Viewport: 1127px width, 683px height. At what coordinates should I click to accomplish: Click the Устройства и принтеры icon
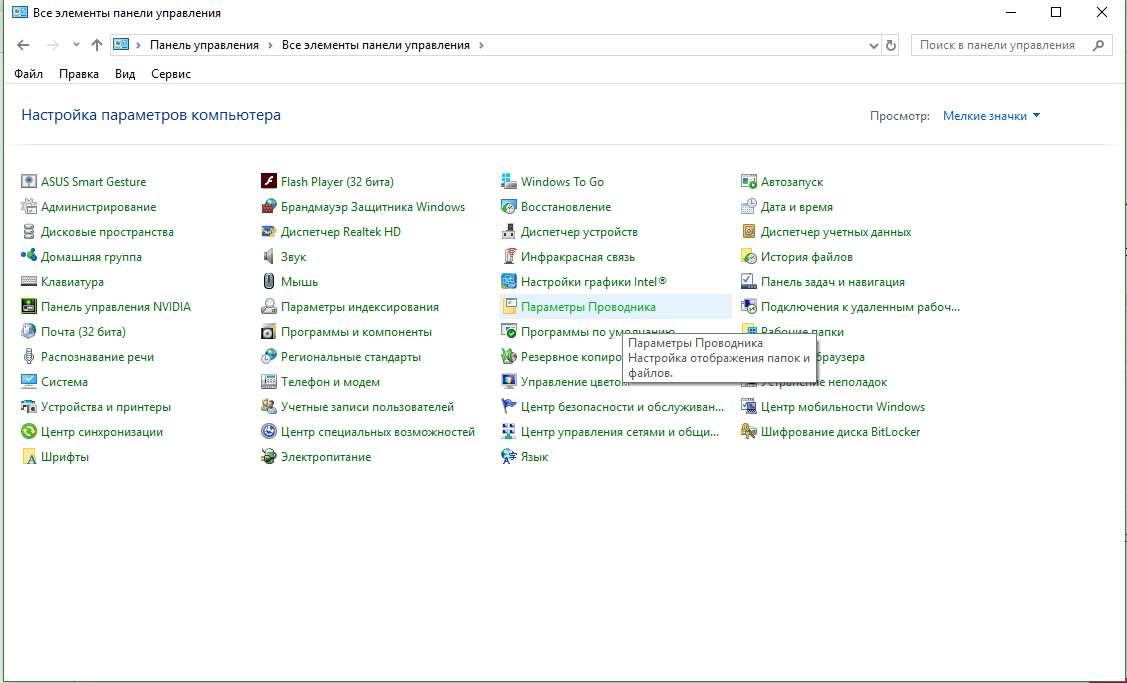point(29,407)
